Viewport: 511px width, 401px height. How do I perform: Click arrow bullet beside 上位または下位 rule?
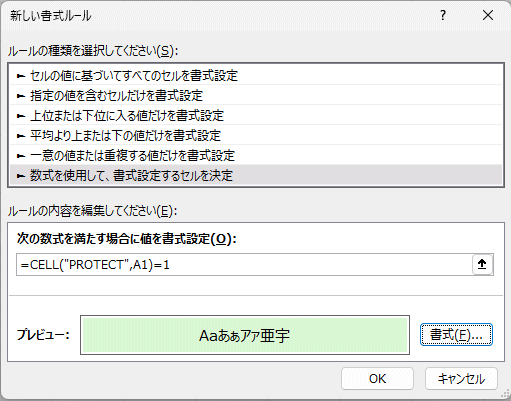coord(21,116)
